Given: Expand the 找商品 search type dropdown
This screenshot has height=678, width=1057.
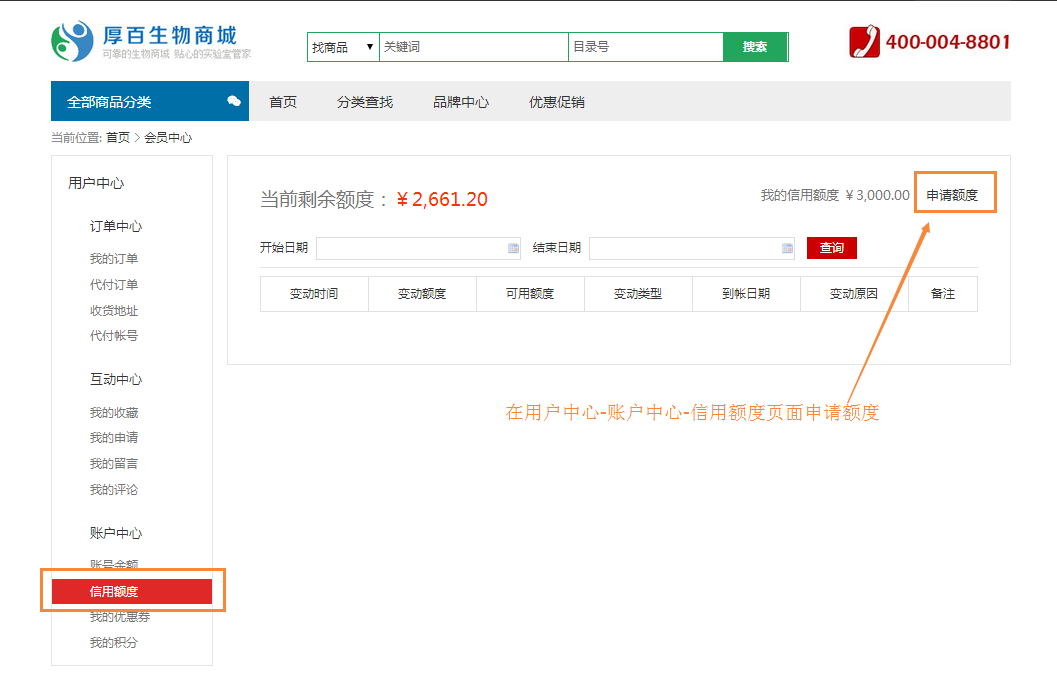Looking at the screenshot, I should pyautogui.click(x=342, y=47).
